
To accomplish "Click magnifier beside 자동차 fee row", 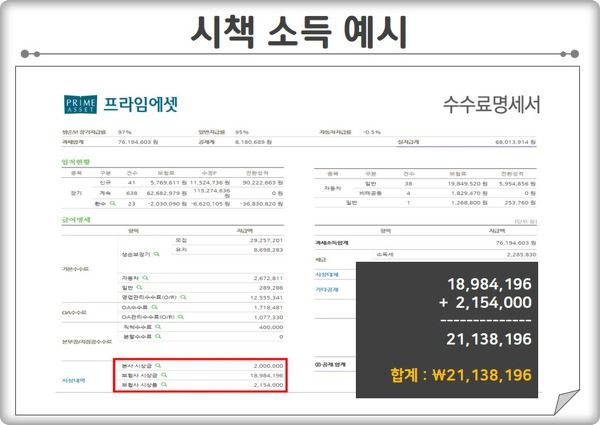I will 145,278.
